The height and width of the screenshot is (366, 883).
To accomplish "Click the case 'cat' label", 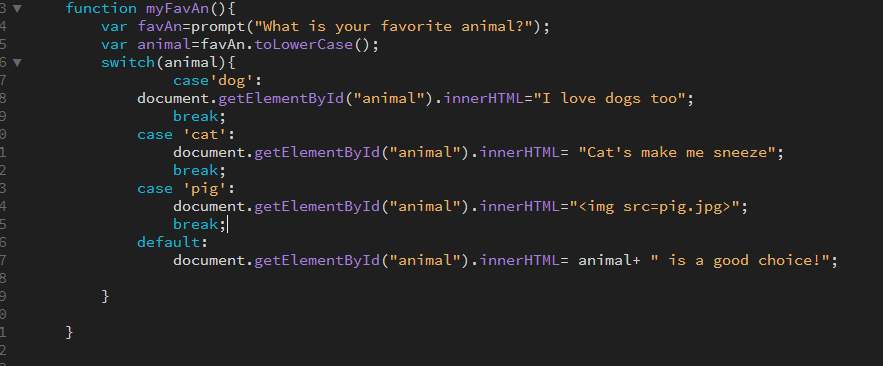I will [186, 135].
